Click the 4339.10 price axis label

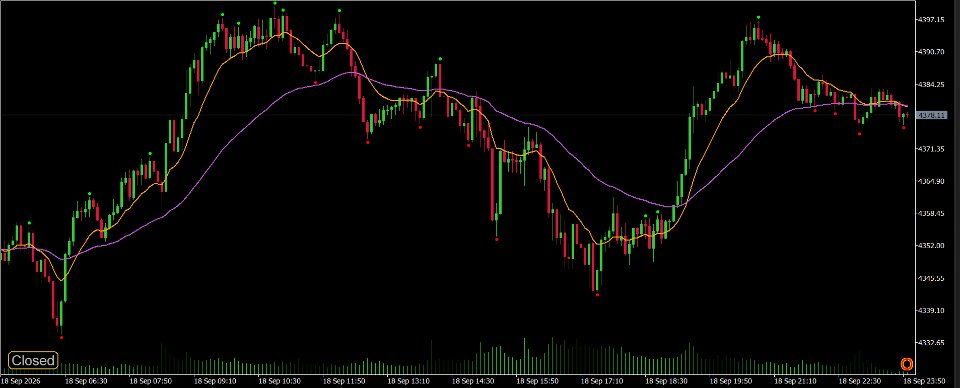point(931,310)
